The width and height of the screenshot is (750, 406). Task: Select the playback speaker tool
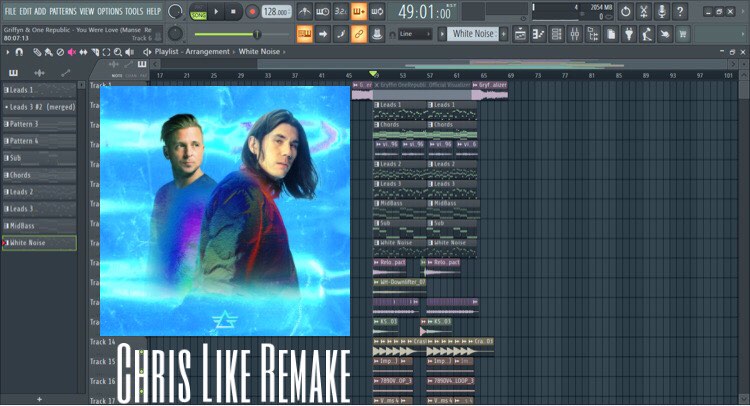click(x=130, y=52)
